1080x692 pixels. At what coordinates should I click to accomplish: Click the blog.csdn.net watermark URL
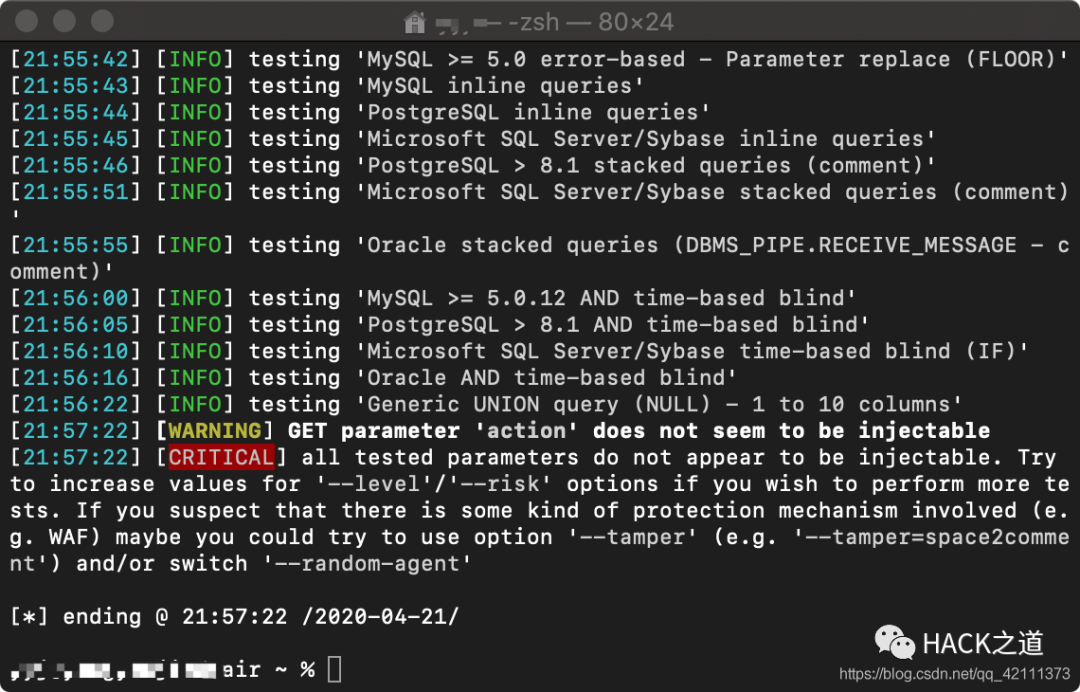(x=954, y=673)
